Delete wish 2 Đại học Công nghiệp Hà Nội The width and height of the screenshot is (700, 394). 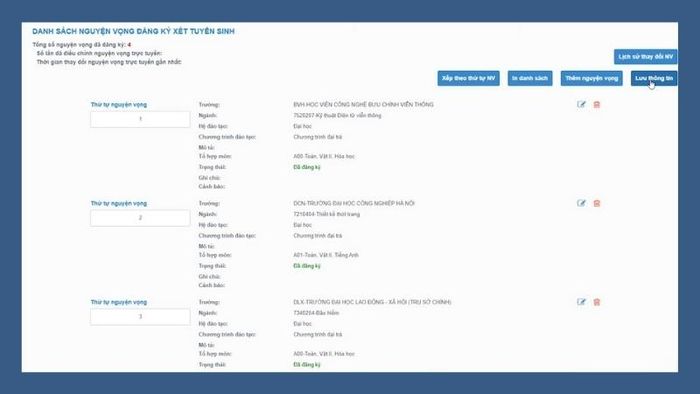pyautogui.click(x=596, y=203)
